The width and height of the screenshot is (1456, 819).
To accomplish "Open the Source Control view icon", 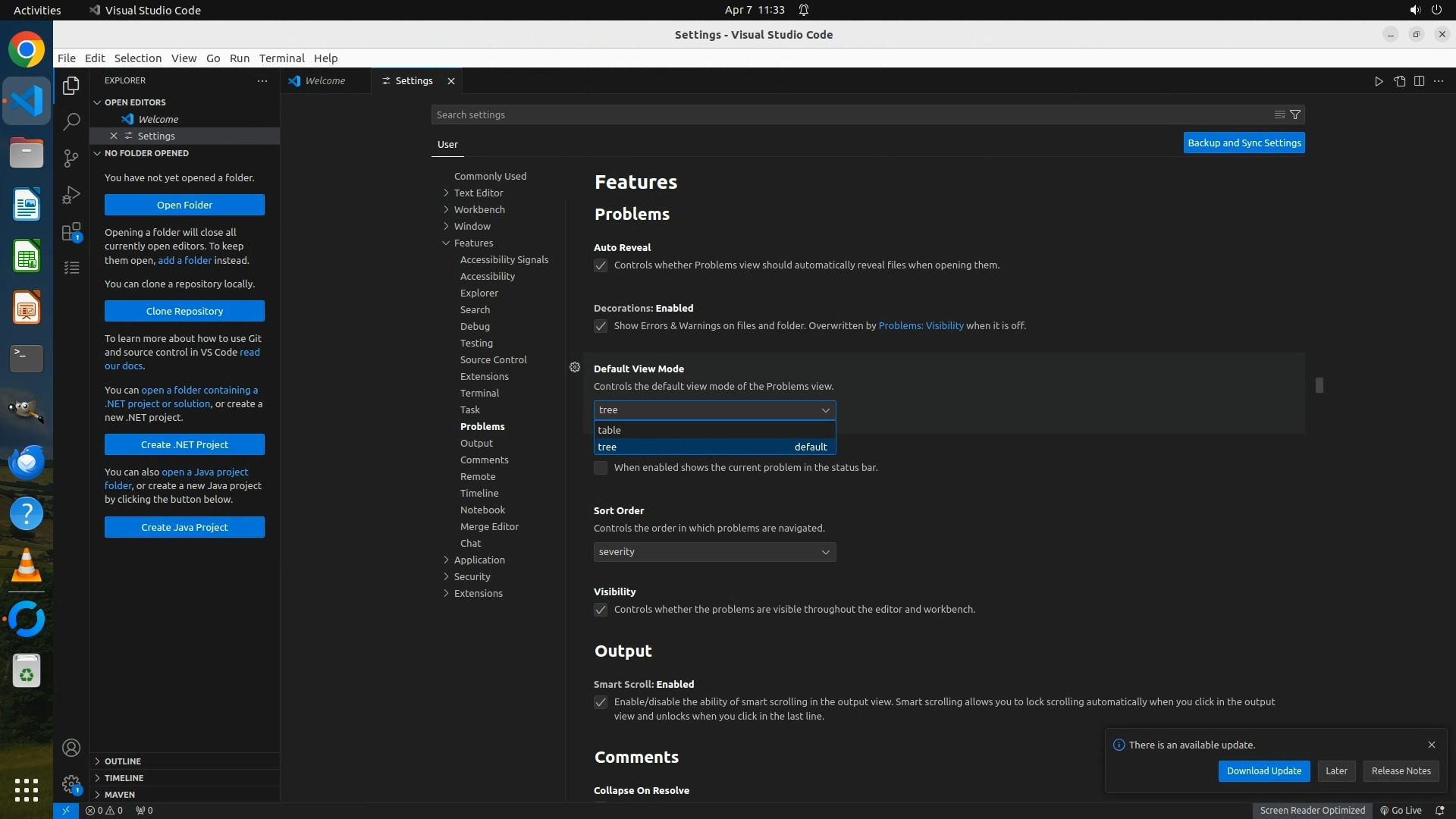I will (x=71, y=158).
